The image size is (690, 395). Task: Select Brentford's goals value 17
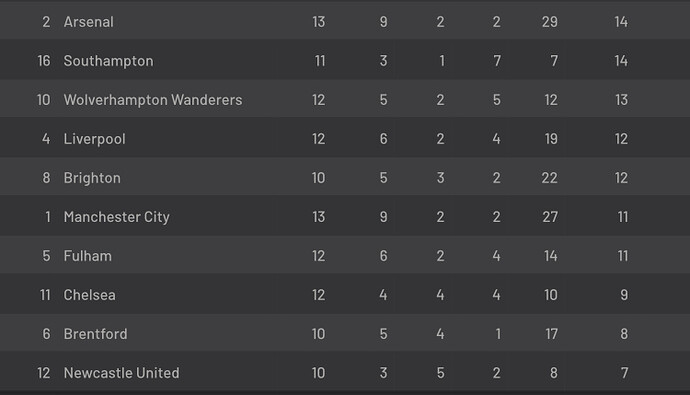point(551,334)
